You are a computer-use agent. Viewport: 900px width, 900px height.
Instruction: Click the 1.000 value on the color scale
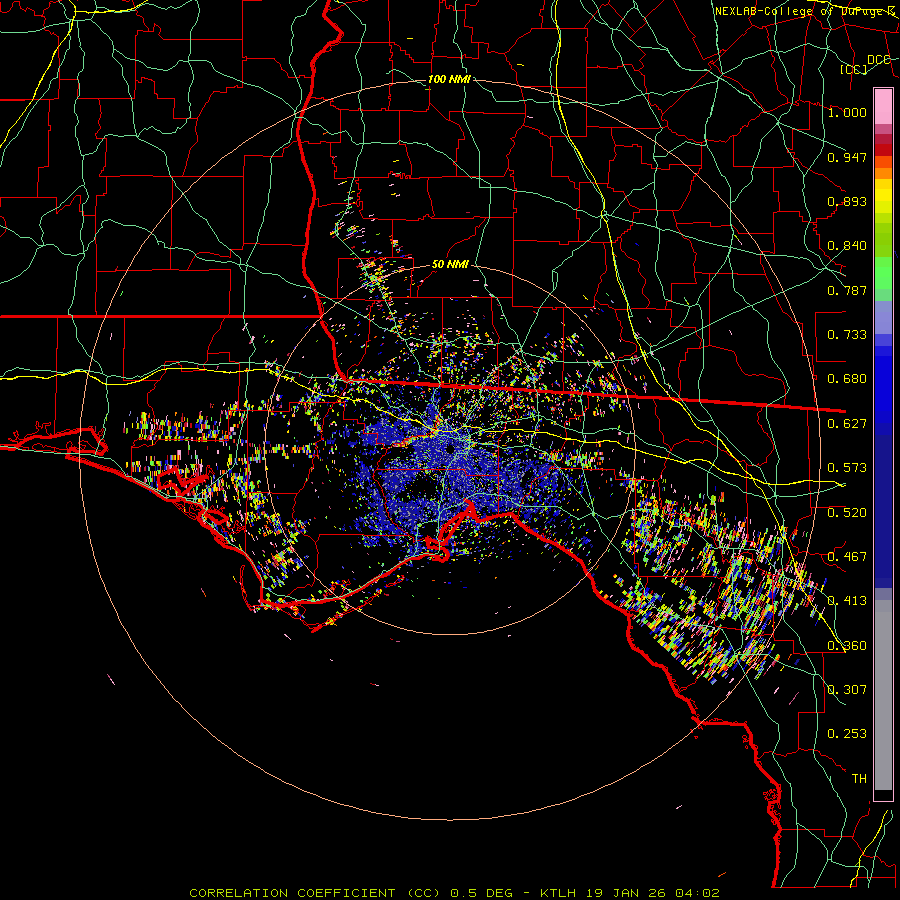point(847,112)
